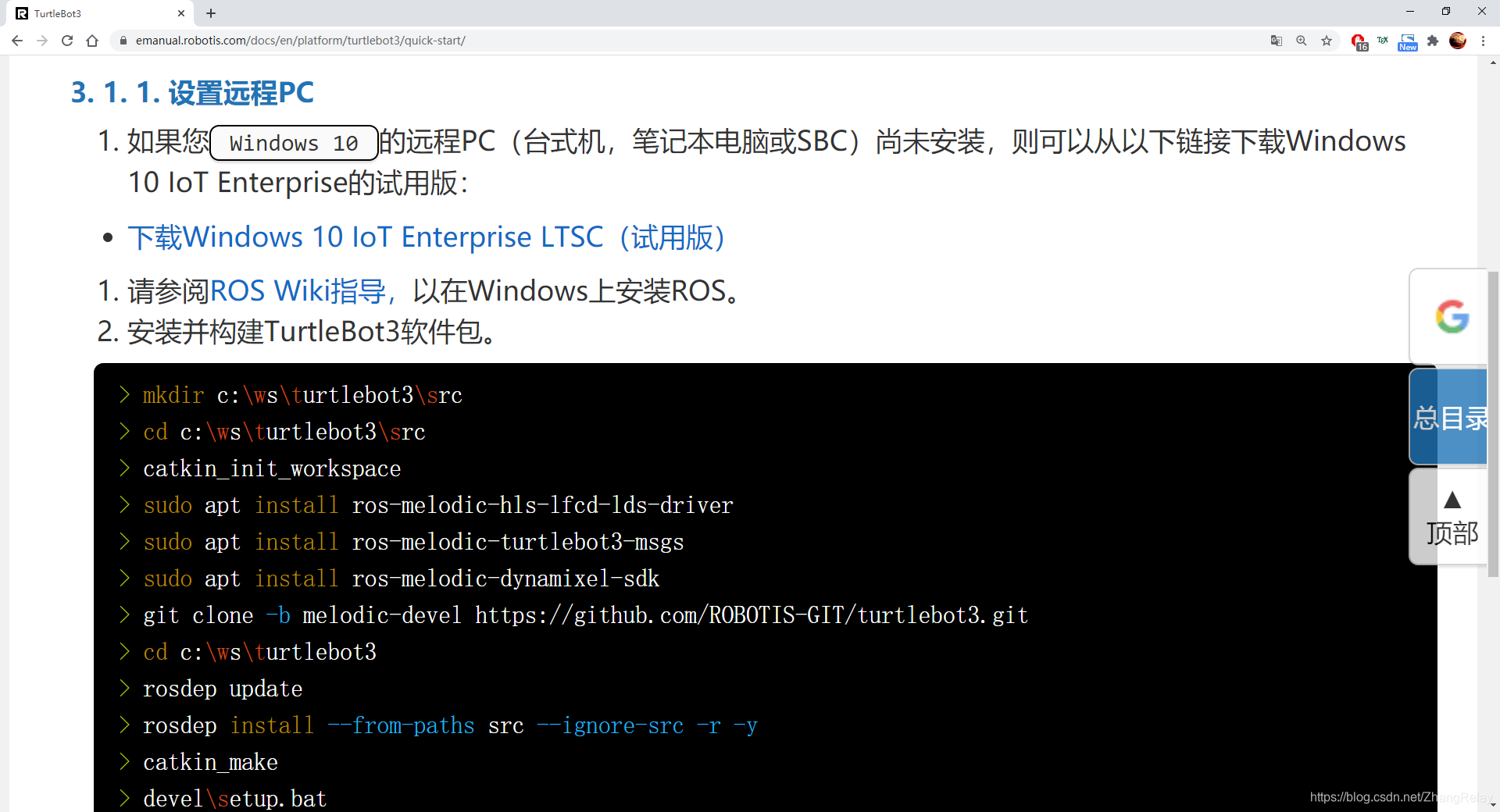Screen dimensions: 1500x812
Task: Reload the TurtleBot3 page
Action: coord(67,41)
